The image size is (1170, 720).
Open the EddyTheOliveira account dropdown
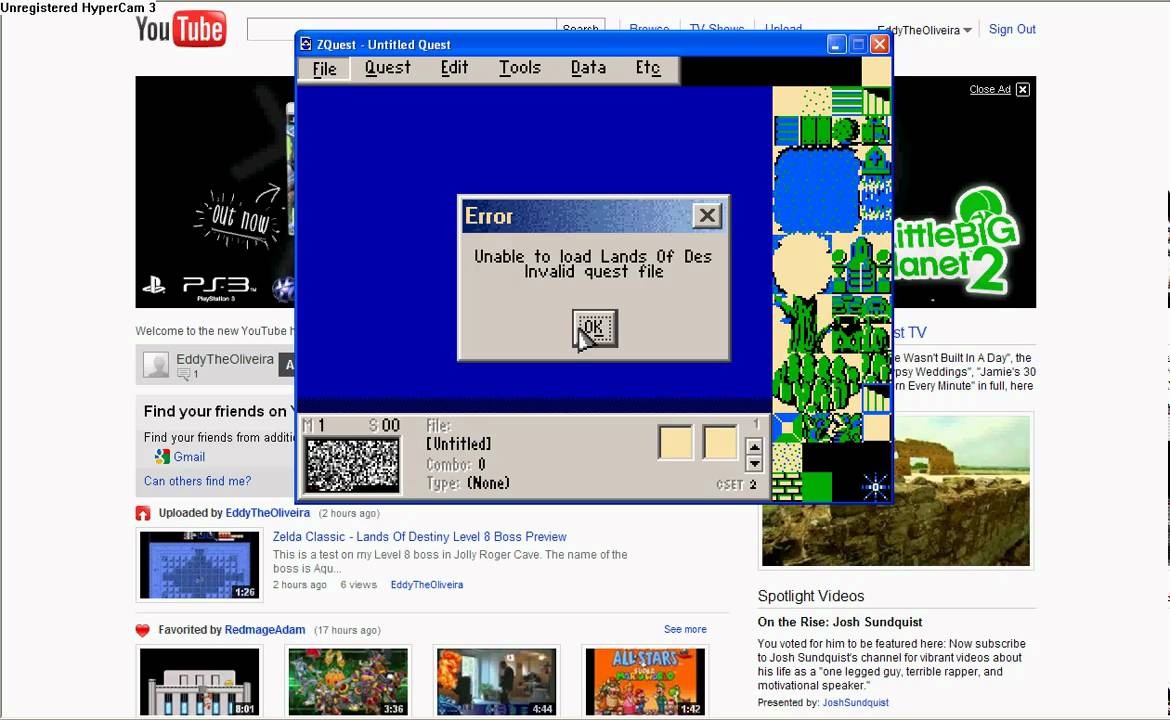coord(925,31)
